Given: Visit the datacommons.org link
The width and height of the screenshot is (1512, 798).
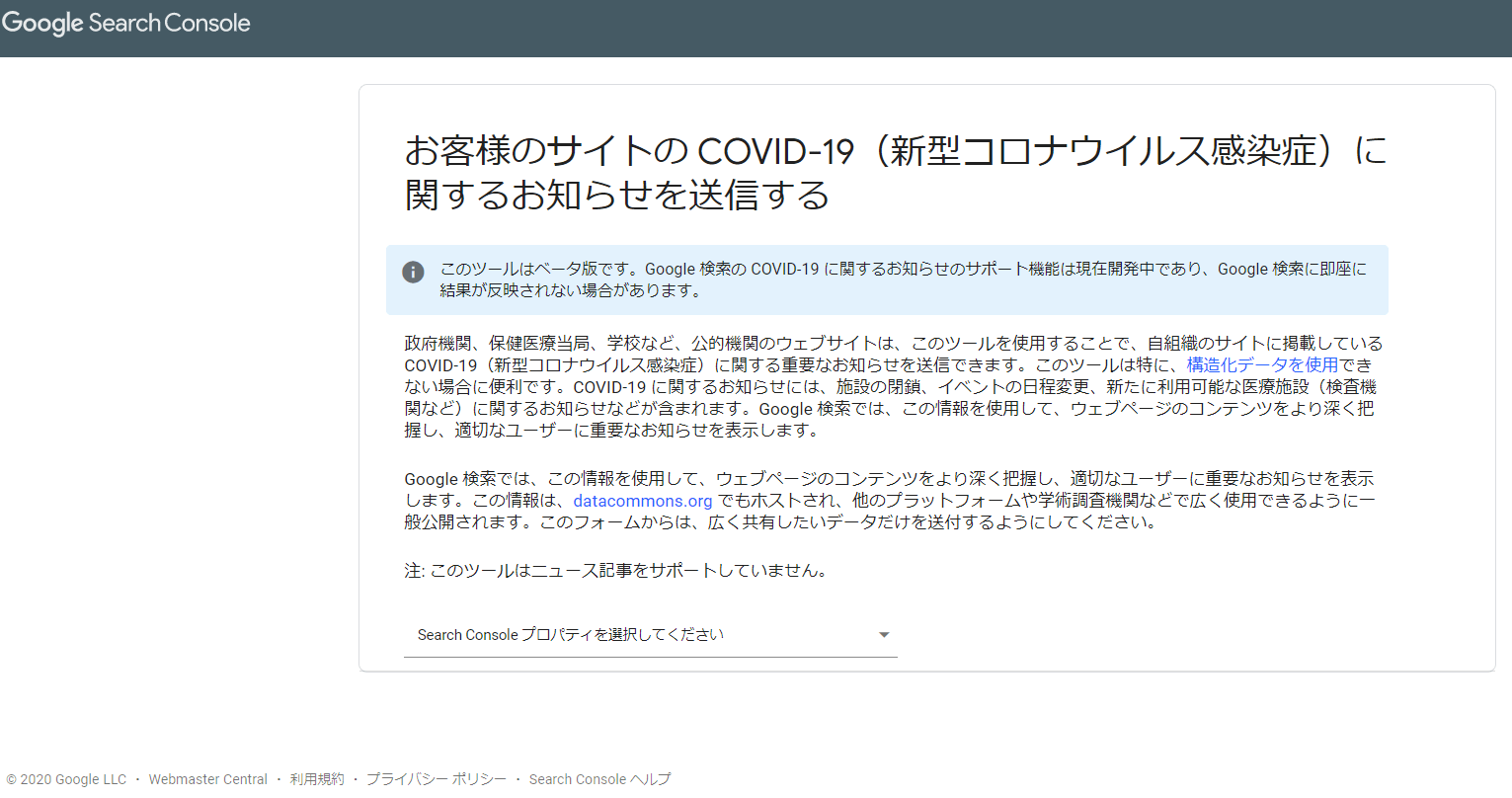Looking at the screenshot, I should tap(642, 500).
